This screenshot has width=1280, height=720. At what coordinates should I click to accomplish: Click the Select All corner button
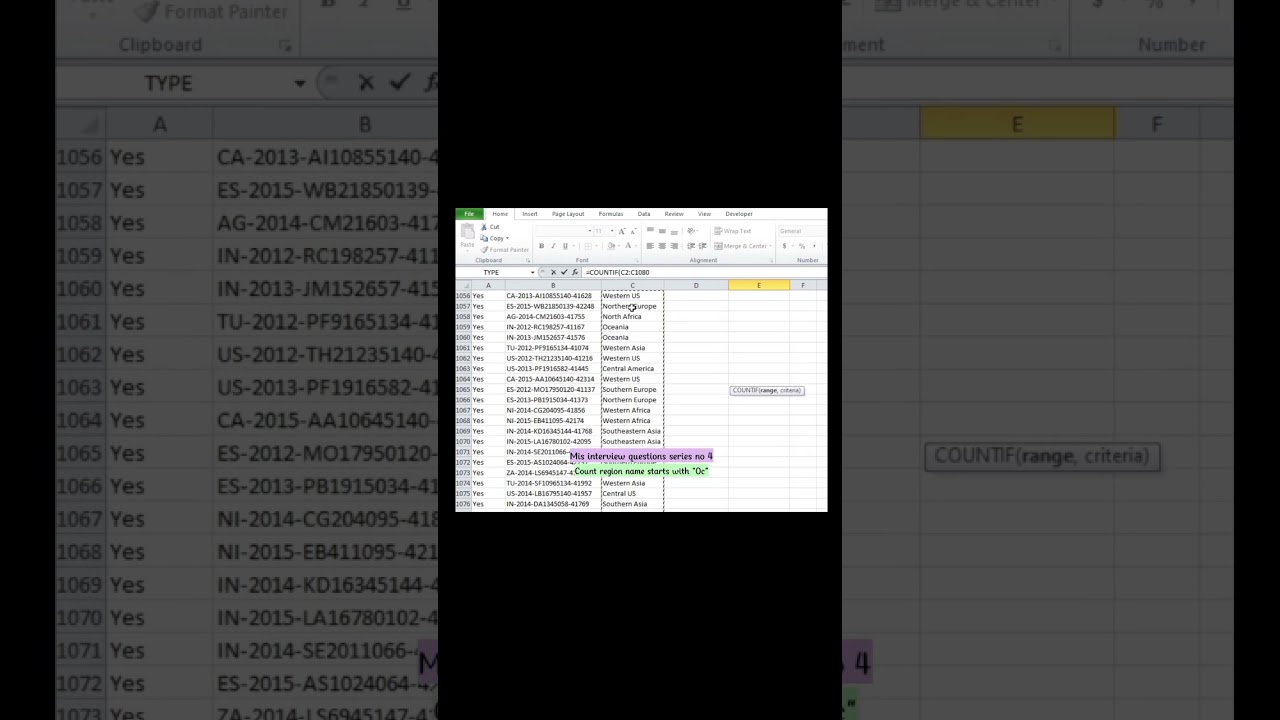[463, 285]
